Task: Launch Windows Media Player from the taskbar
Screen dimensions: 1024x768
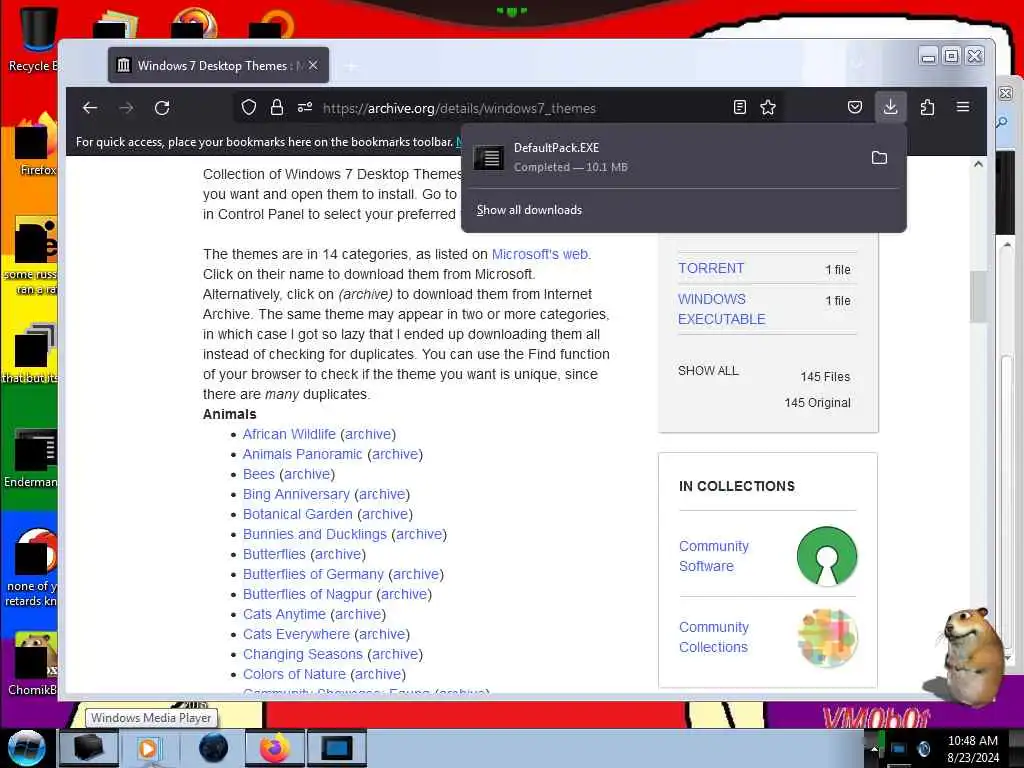Action: click(150, 748)
